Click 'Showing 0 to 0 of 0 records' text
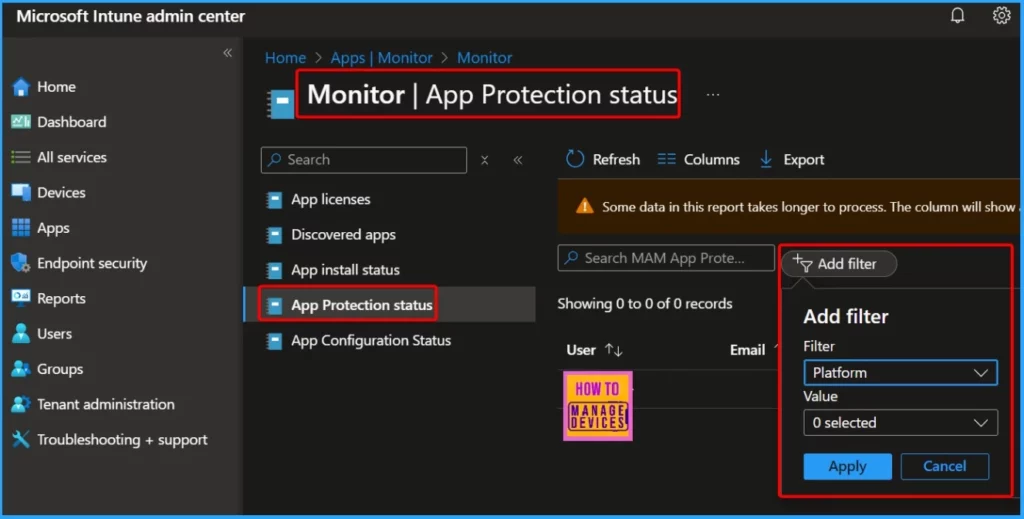Image resolution: width=1024 pixels, height=519 pixels. coord(645,304)
